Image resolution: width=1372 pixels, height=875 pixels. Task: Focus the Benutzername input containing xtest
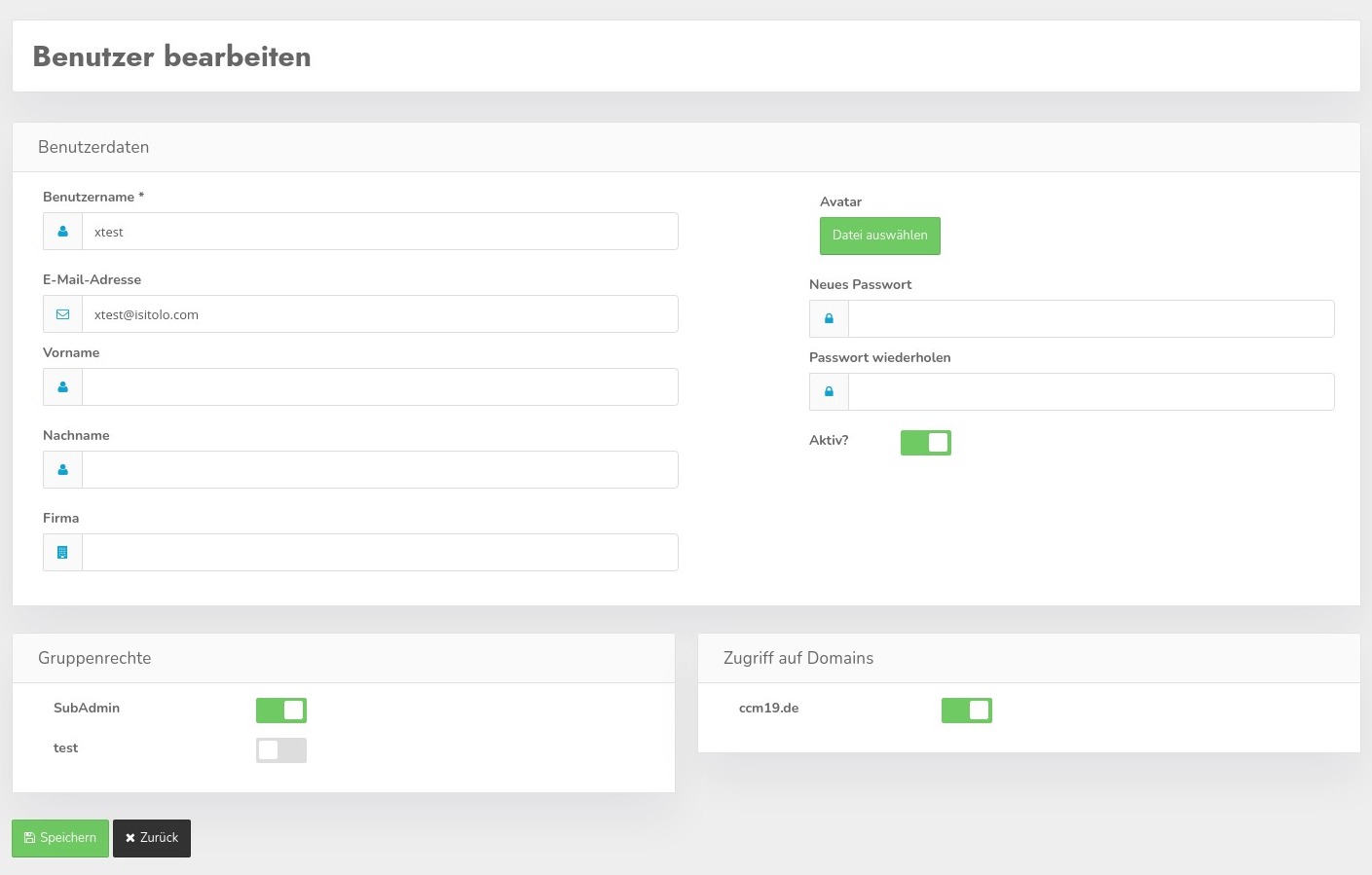tap(380, 232)
